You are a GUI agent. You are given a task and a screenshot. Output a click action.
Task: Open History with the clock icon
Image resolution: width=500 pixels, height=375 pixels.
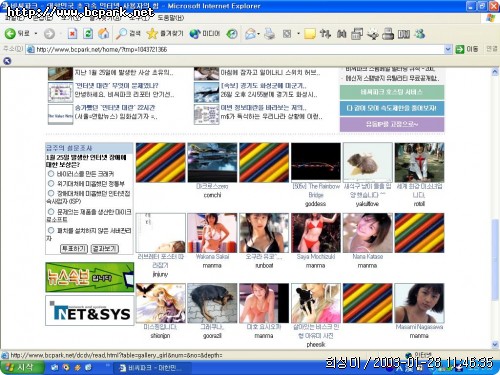point(232,34)
